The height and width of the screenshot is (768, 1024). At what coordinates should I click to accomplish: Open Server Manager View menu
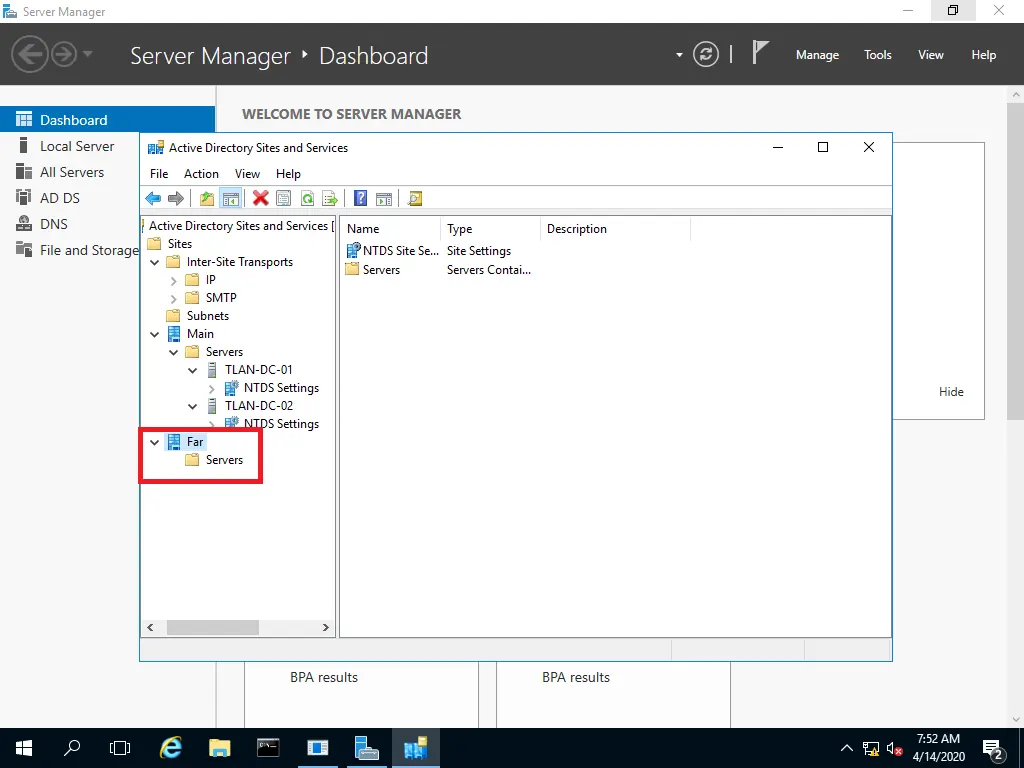point(931,55)
